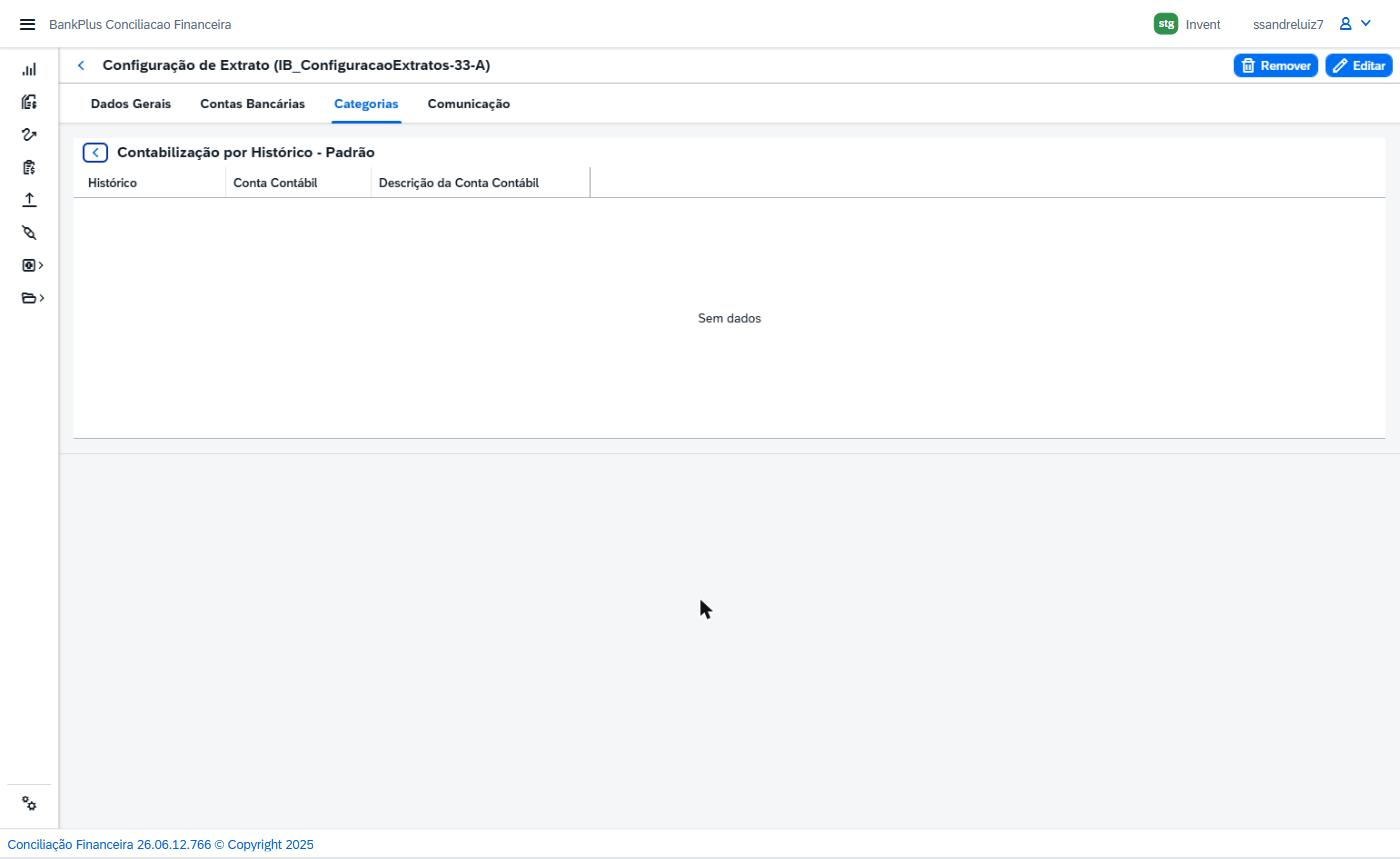Screen dimensions: 1400x859
Task: Select the Categorias tab
Action: pyautogui.click(x=366, y=104)
